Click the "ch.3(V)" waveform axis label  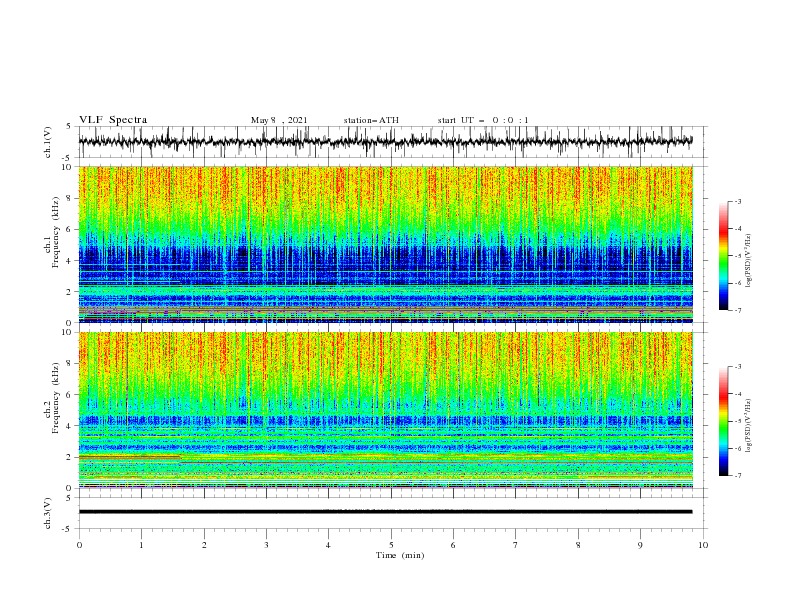point(48,513)
